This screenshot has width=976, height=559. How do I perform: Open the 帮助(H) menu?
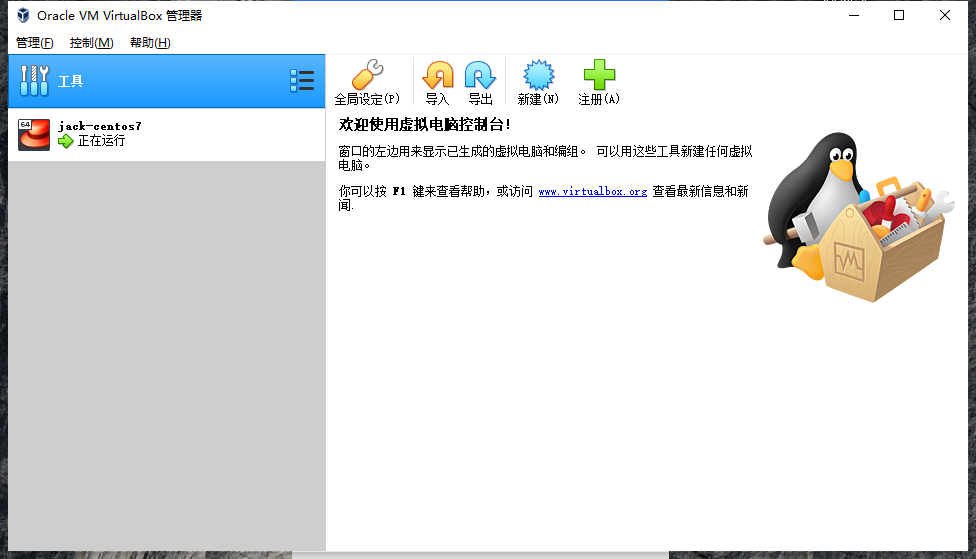click(150, 42)
